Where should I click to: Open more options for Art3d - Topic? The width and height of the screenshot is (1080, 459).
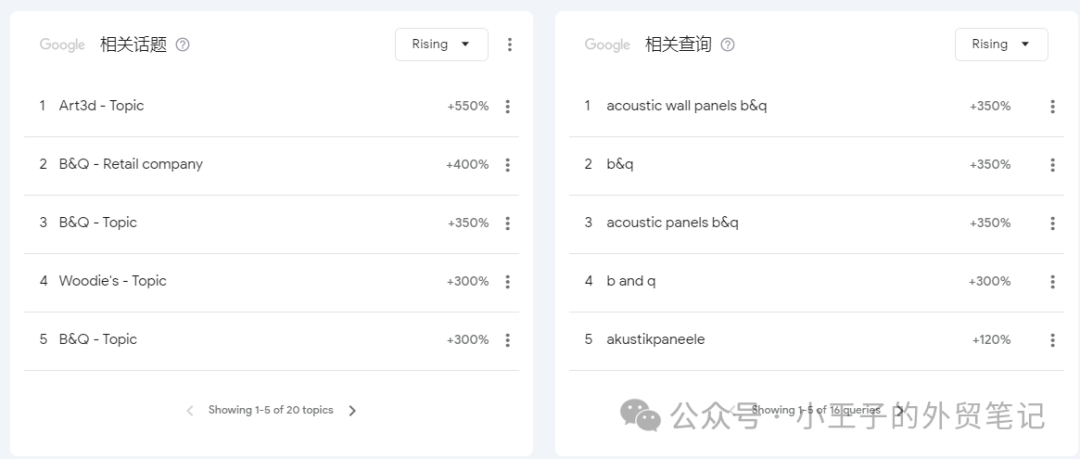(x=507, y=107)
